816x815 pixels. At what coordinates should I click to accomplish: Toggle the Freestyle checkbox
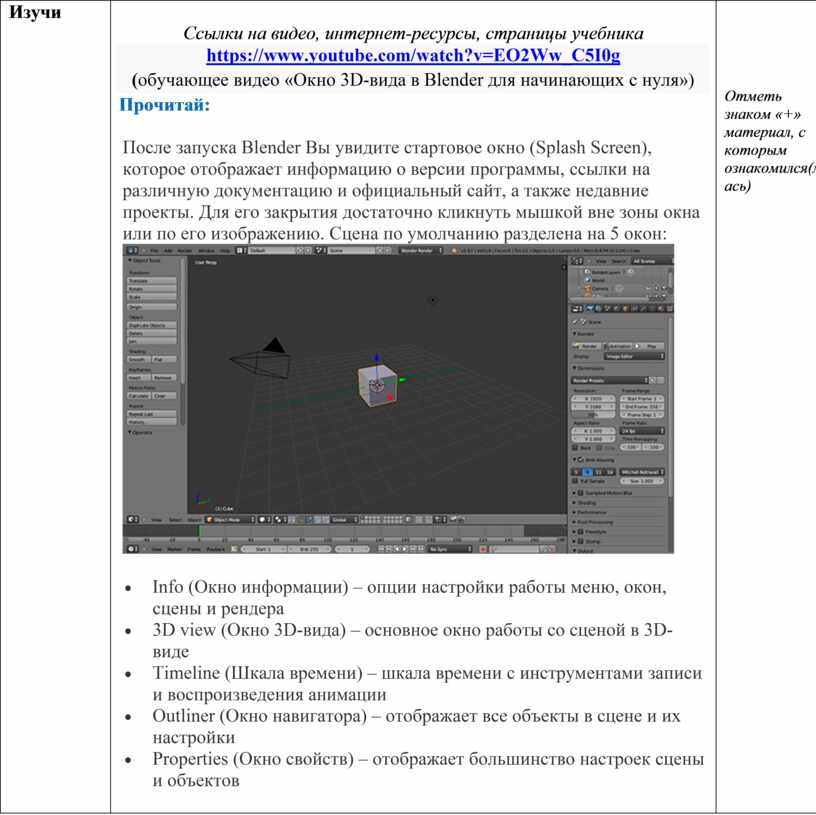click(x=581, y=531)
